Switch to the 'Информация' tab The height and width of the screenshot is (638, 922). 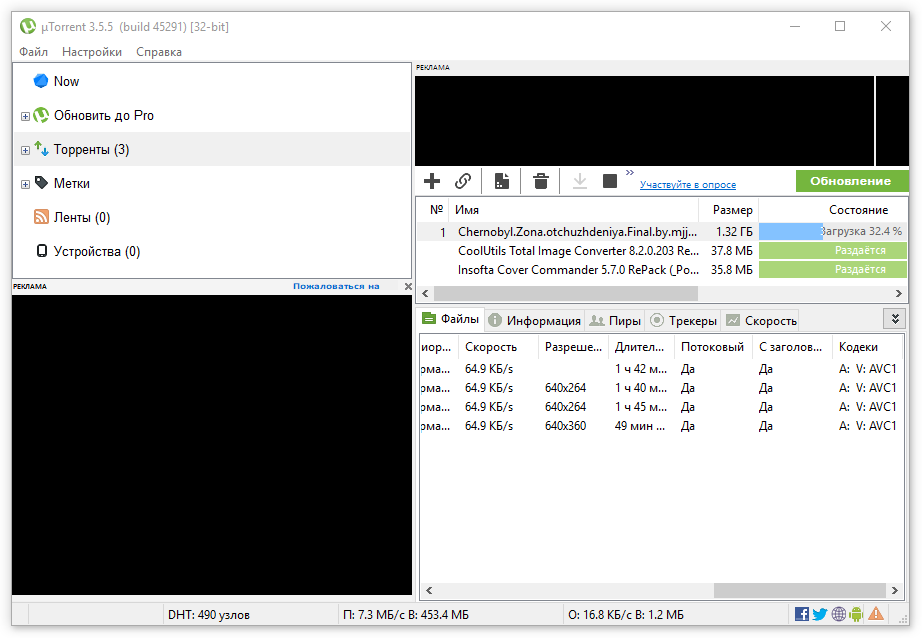tap(535, 320)
